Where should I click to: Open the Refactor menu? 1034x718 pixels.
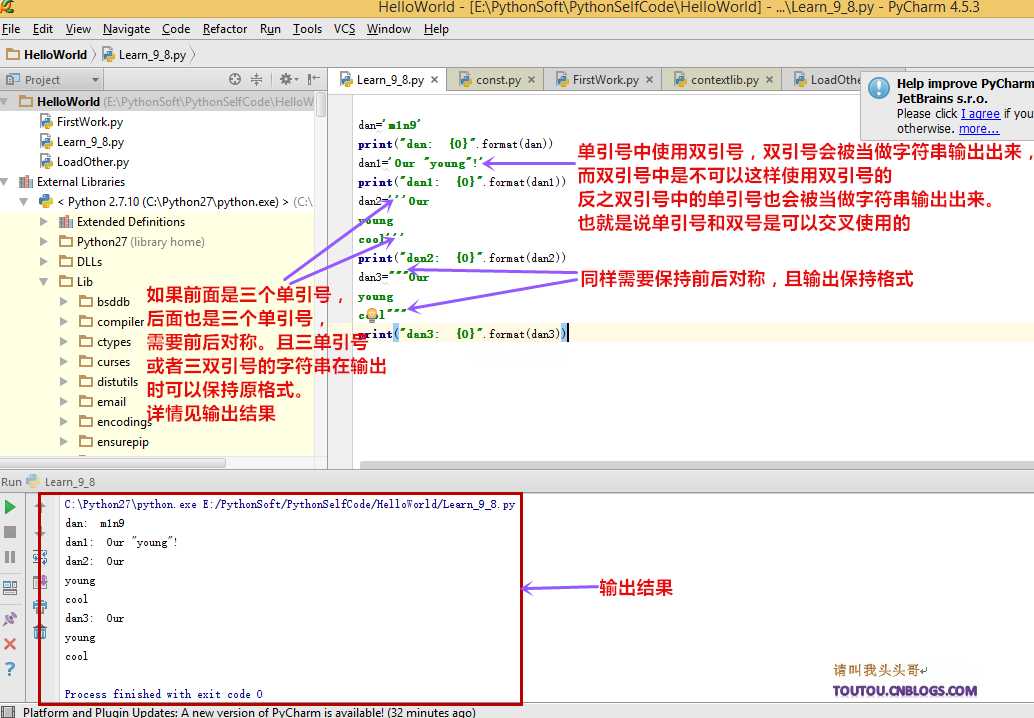pos(224,29)
